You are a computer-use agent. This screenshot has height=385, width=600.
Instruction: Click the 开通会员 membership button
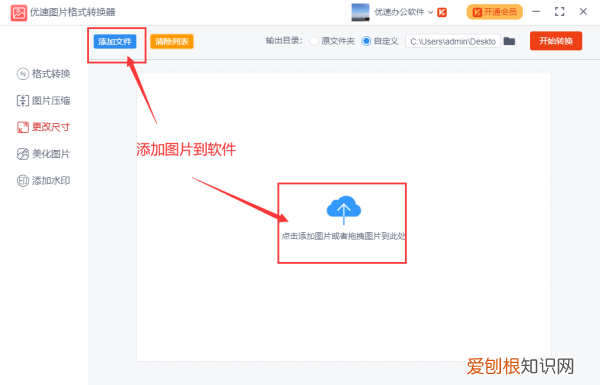(x=494, y=12)
